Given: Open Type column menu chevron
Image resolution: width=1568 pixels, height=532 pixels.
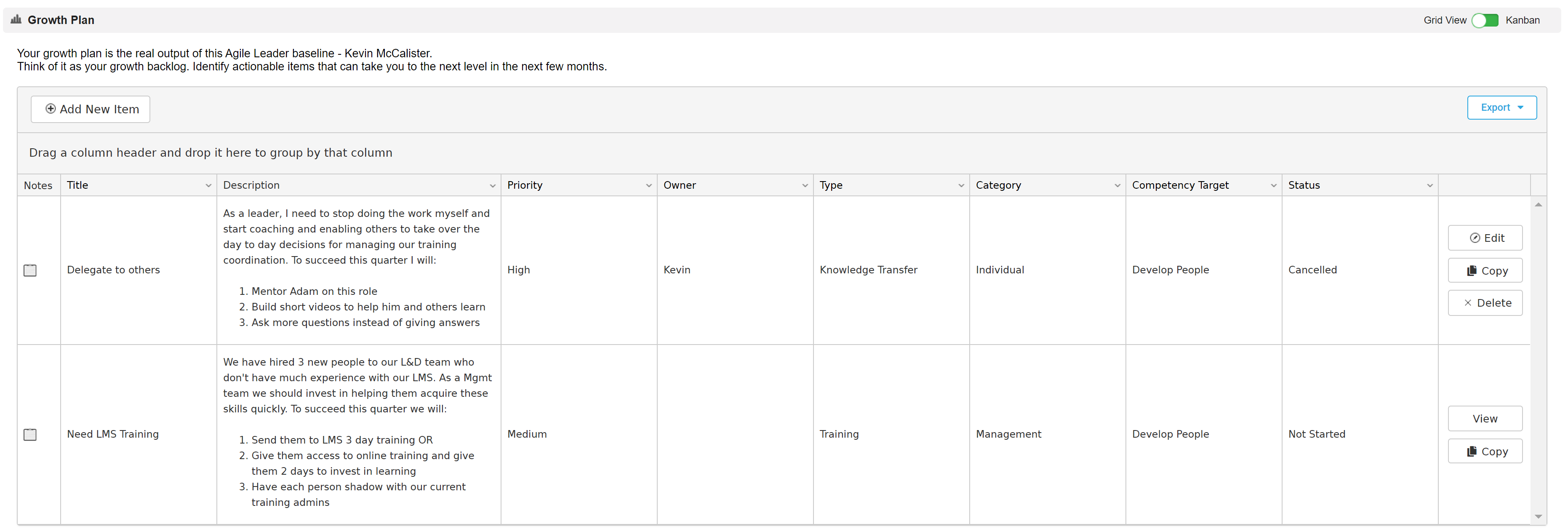Looking at the screenshot, I should [961, 186].
